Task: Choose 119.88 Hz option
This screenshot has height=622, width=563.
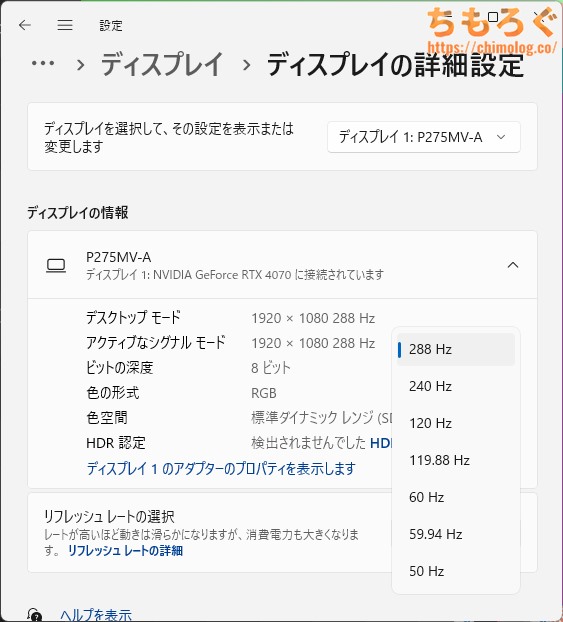Action: click(x=456, y=460)
